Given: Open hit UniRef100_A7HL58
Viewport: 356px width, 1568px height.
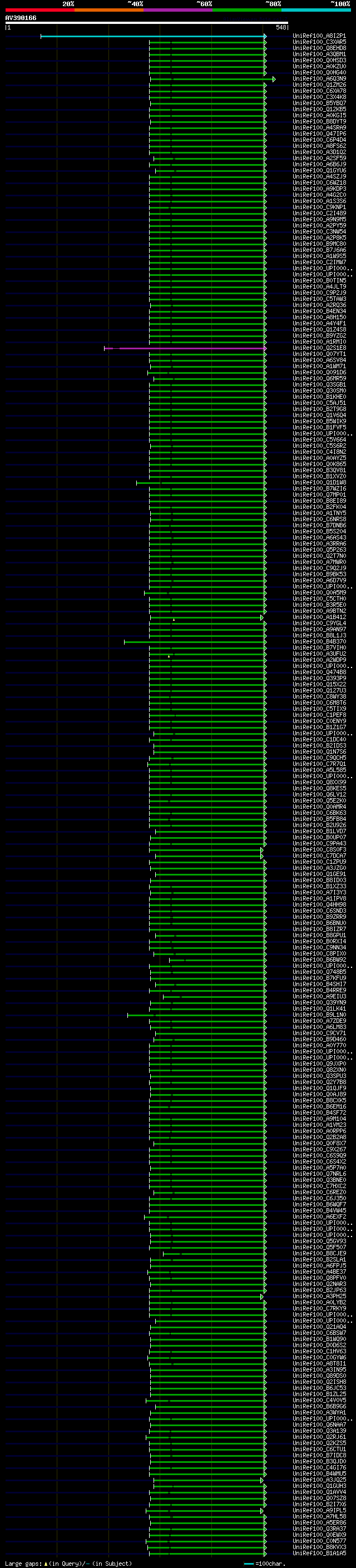Looking at the screenshot, I should tap(319, 1516).
